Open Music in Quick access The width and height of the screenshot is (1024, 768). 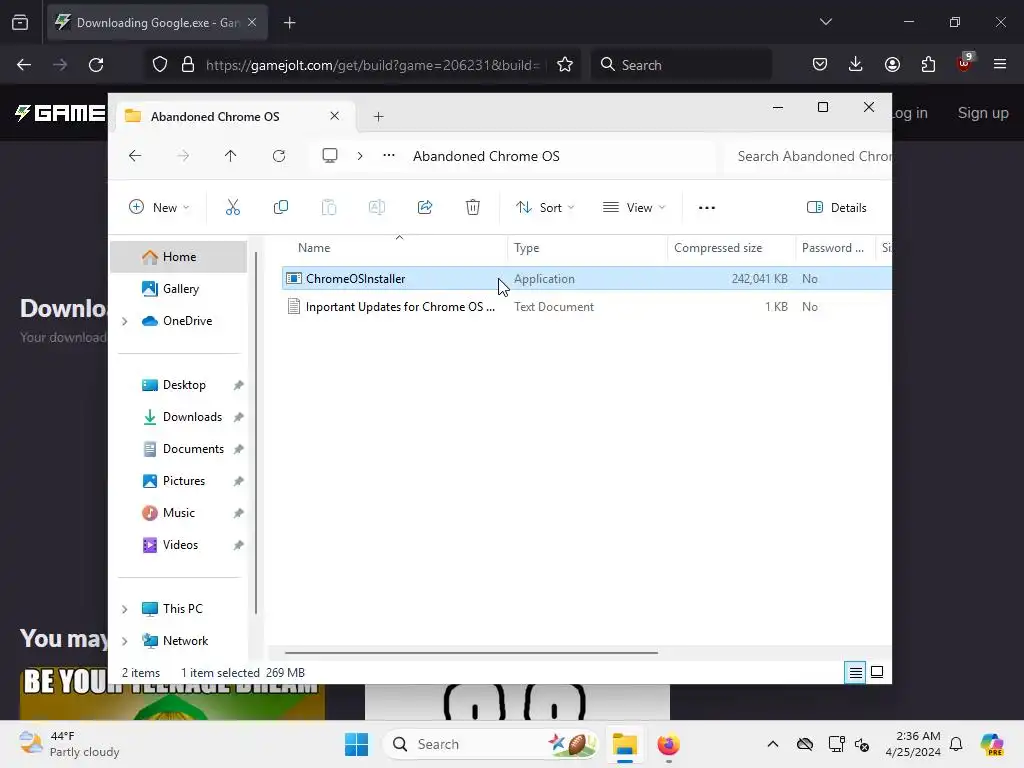click(x=179, y=513)
